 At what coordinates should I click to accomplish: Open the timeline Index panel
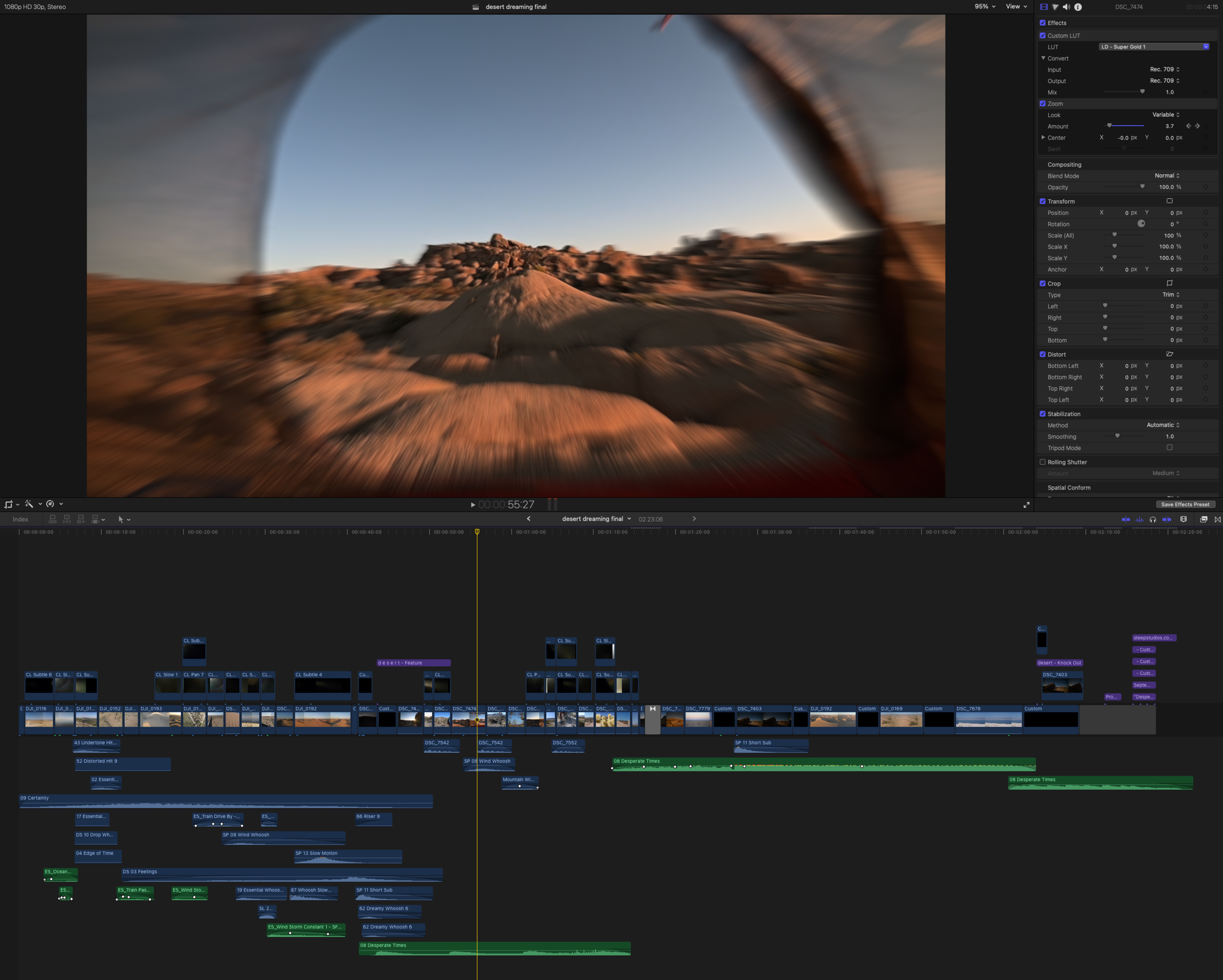[x=21, y=519]
